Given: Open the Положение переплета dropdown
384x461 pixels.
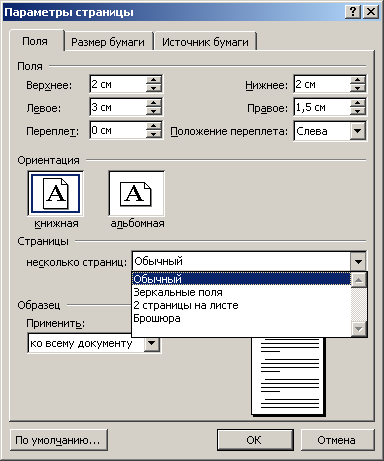Looking at the screenshot, I should 358,131.
